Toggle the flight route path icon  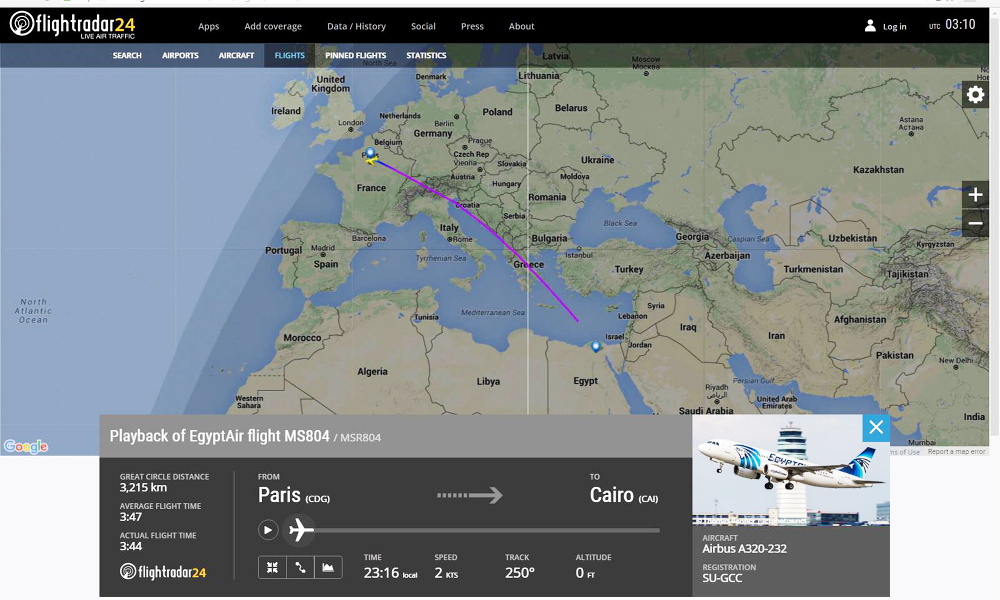point(300,567)
